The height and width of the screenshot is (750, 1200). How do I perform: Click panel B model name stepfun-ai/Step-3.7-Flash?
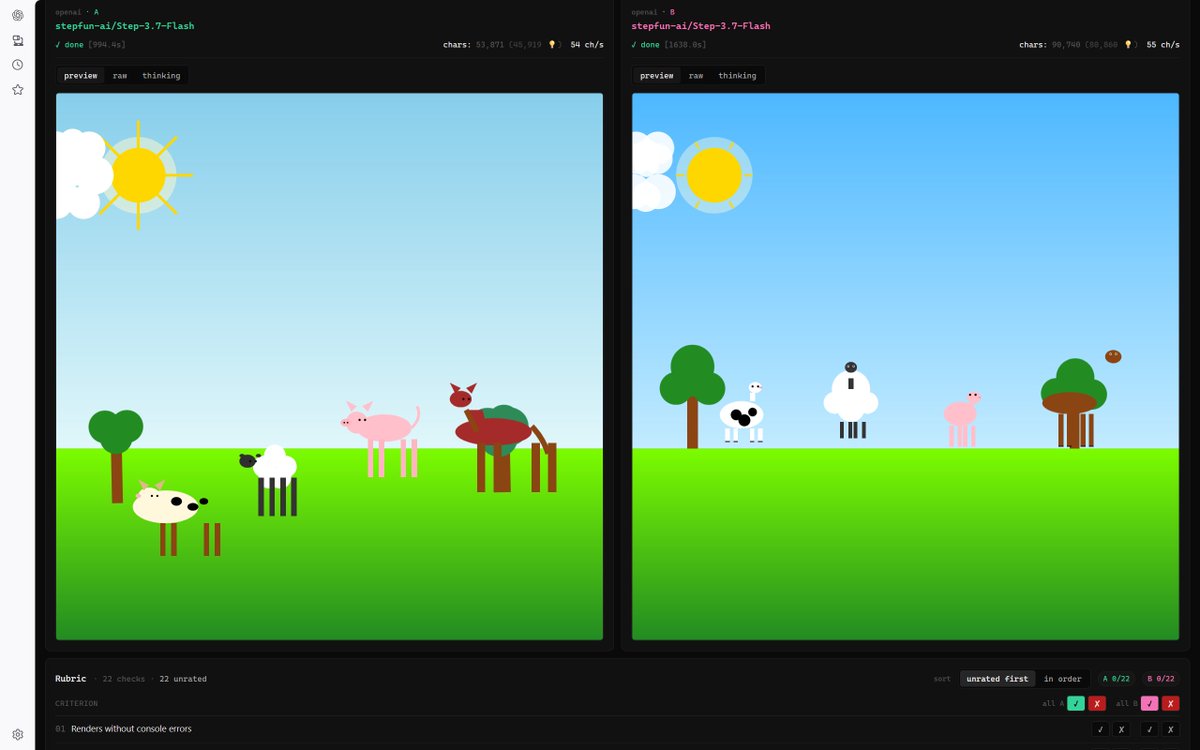pyautogui.click(x=701, y=26)
